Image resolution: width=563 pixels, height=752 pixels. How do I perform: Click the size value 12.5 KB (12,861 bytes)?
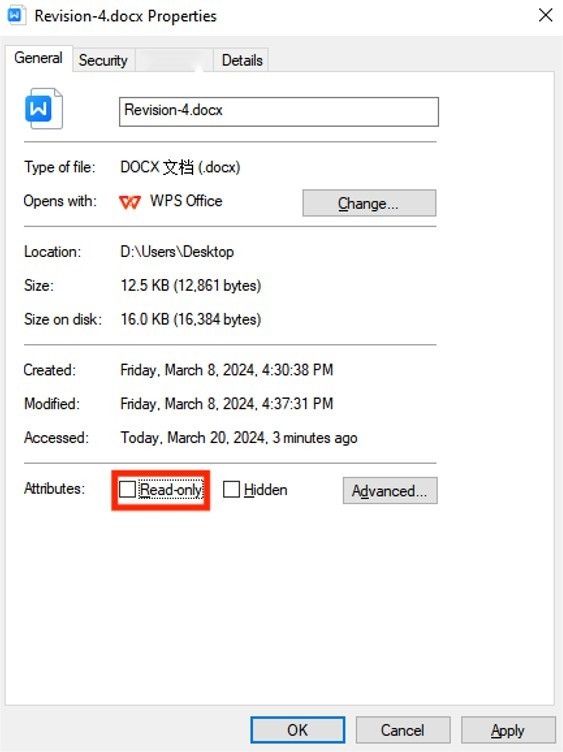(190, 285)
